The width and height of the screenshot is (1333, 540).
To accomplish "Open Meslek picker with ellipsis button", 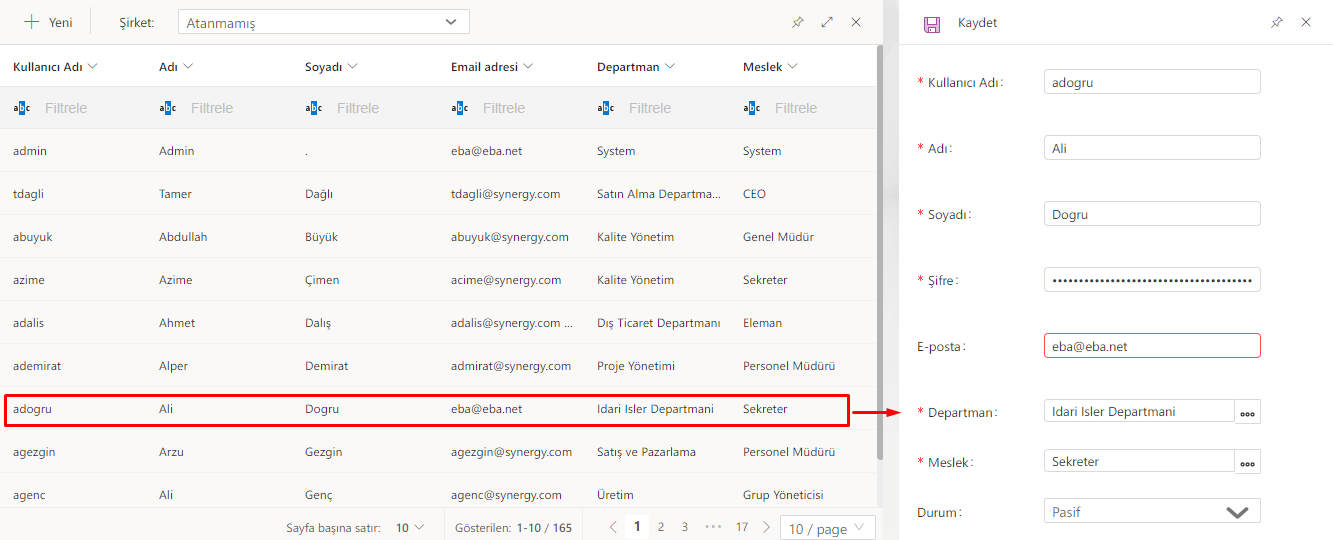I will pyautogui.click(x=1247, y=462).
